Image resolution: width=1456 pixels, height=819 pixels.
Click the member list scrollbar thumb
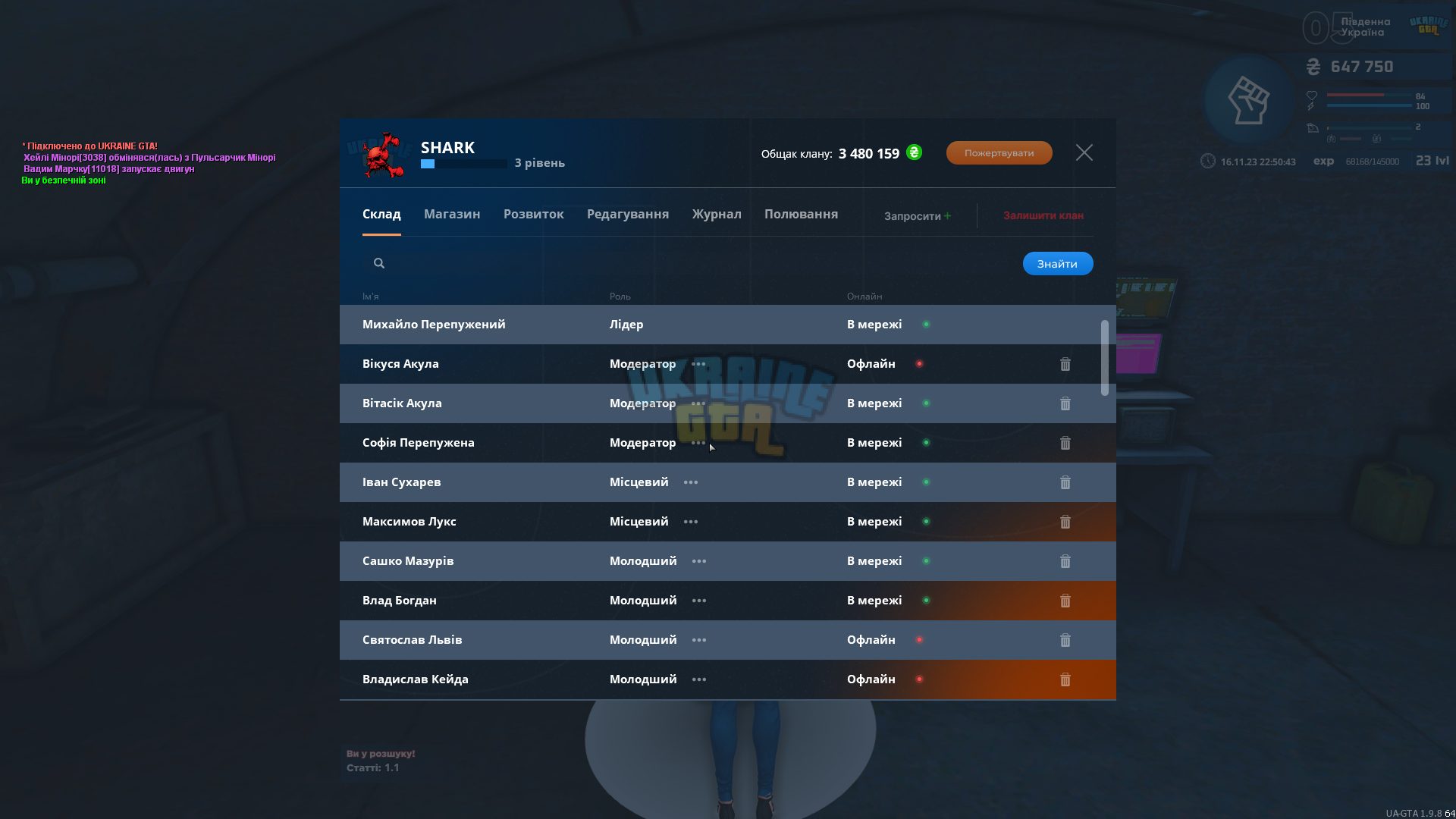pos(1105,358)
